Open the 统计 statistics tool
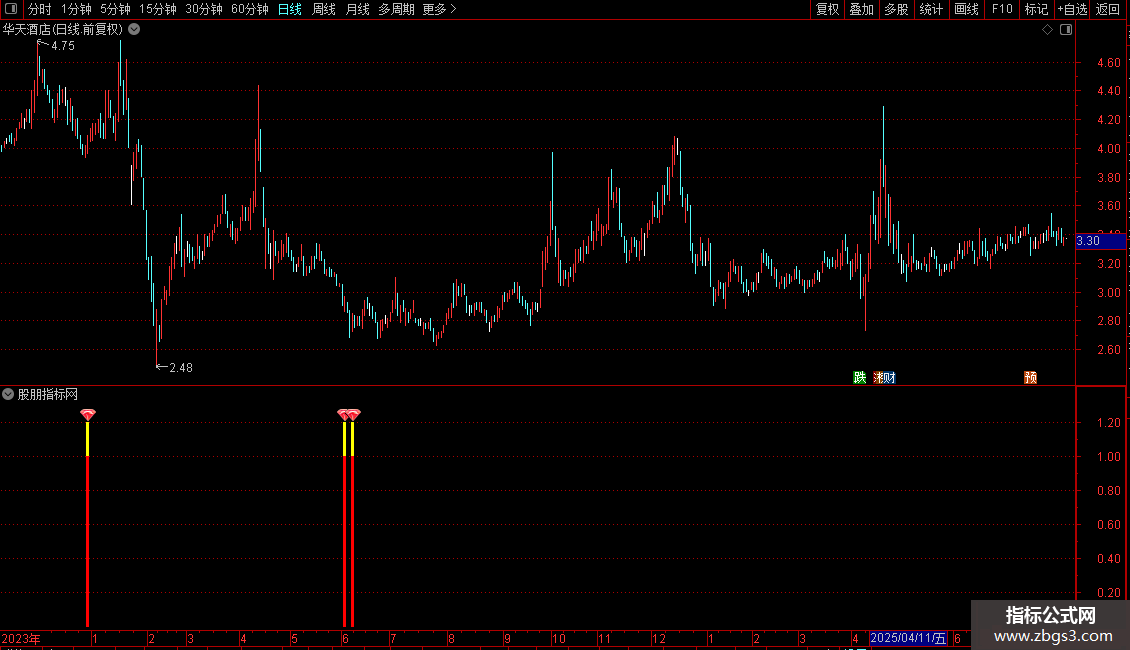This screenshot has height=650, width=1130. pyautogui.click(x=931, y=9)
